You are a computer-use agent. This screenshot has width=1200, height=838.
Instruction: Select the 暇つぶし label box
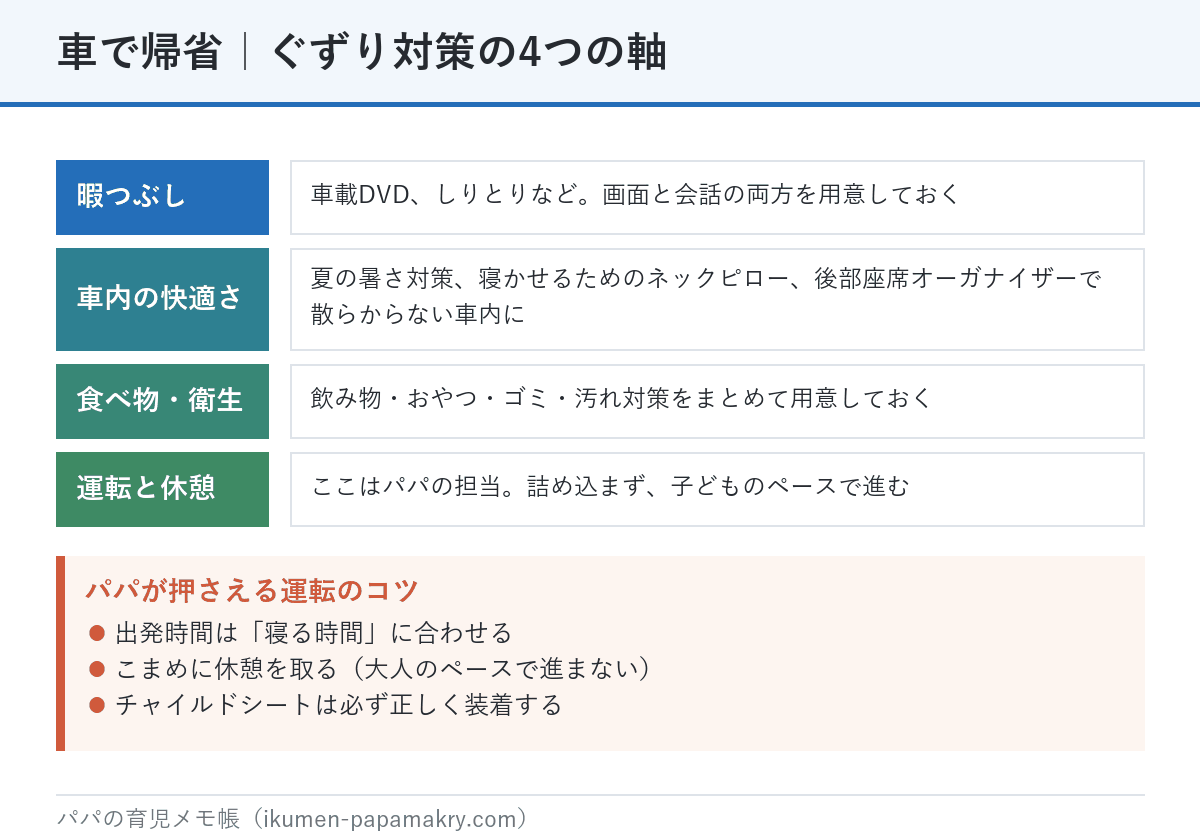coord(162,197)
